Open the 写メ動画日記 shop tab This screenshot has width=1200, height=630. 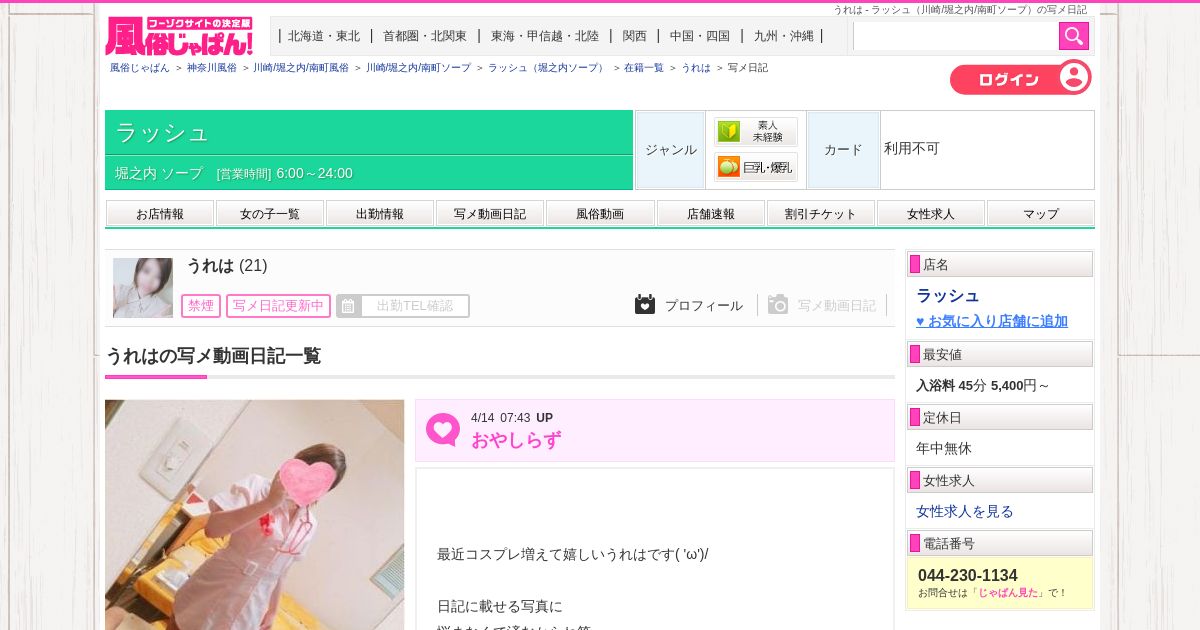coord(490,214)
